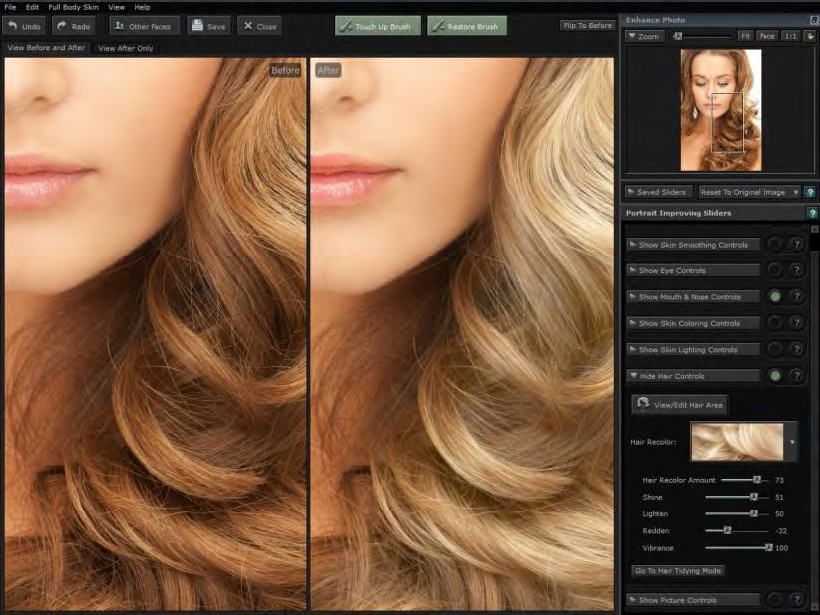
Task: Click the Flip To Before button
Action: 587,26
